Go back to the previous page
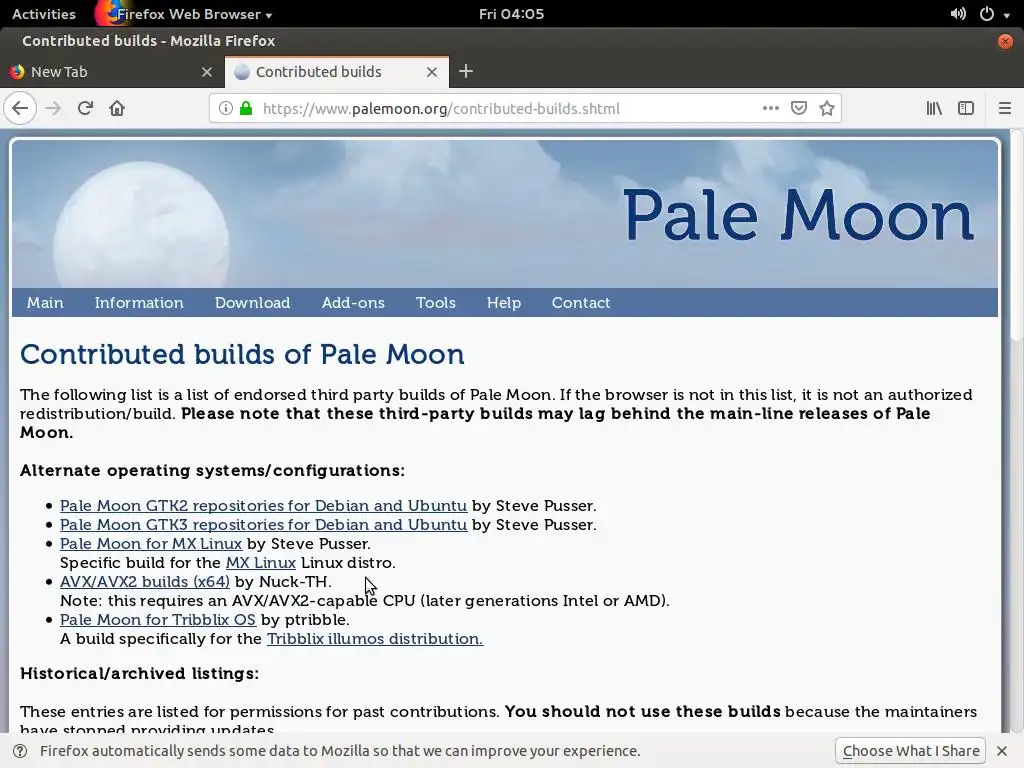The width and height of the screenshot is (1024, 768). (20, 108)
